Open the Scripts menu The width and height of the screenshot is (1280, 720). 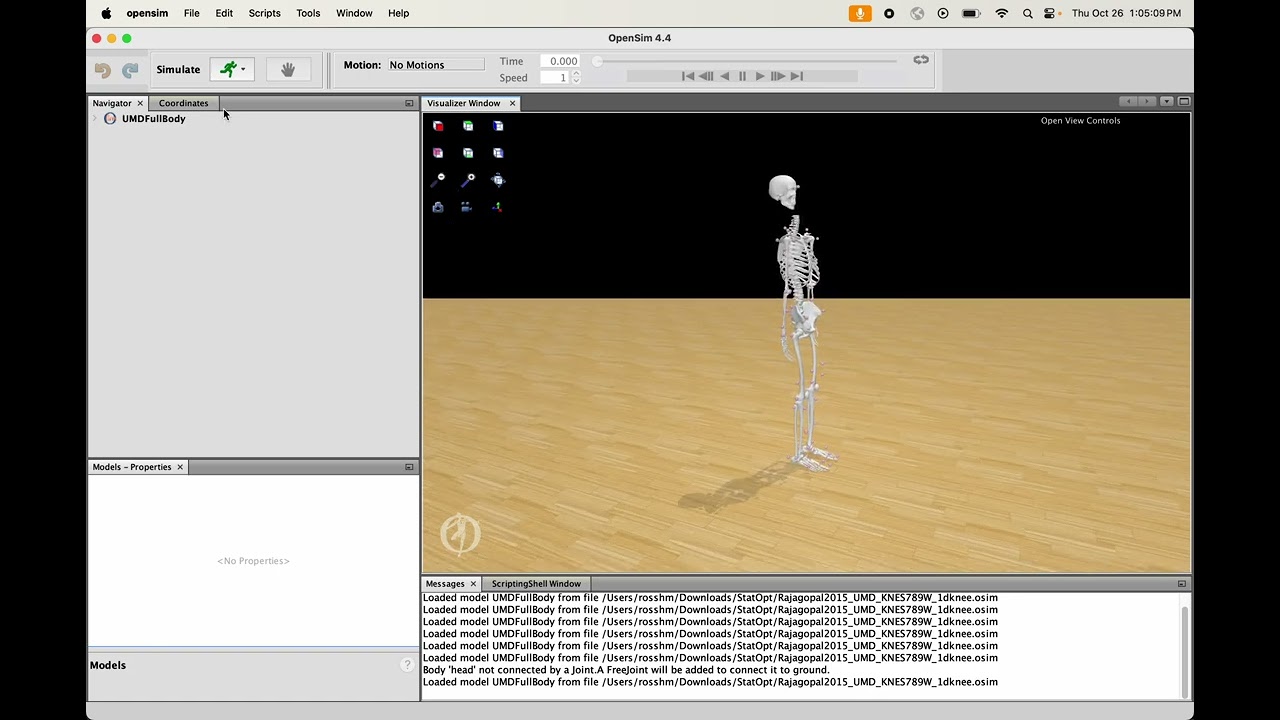[x=264, y=13]
